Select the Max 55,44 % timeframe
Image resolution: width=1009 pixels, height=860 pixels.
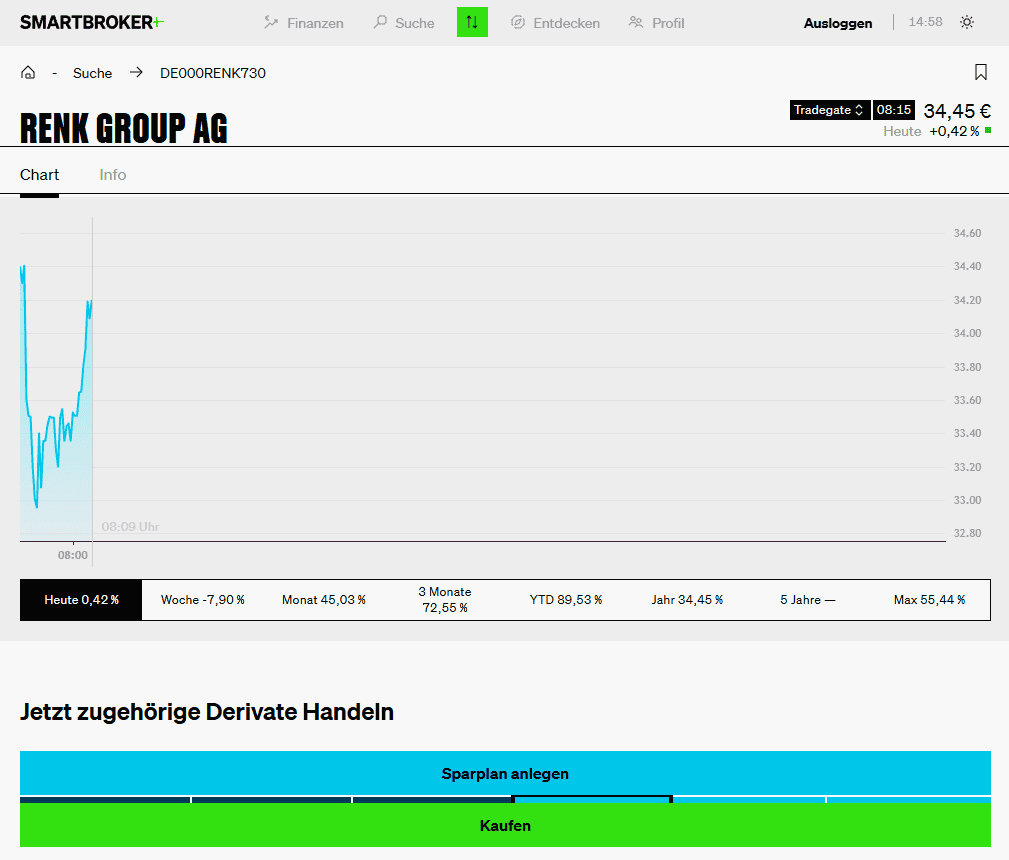pos(929,600)
